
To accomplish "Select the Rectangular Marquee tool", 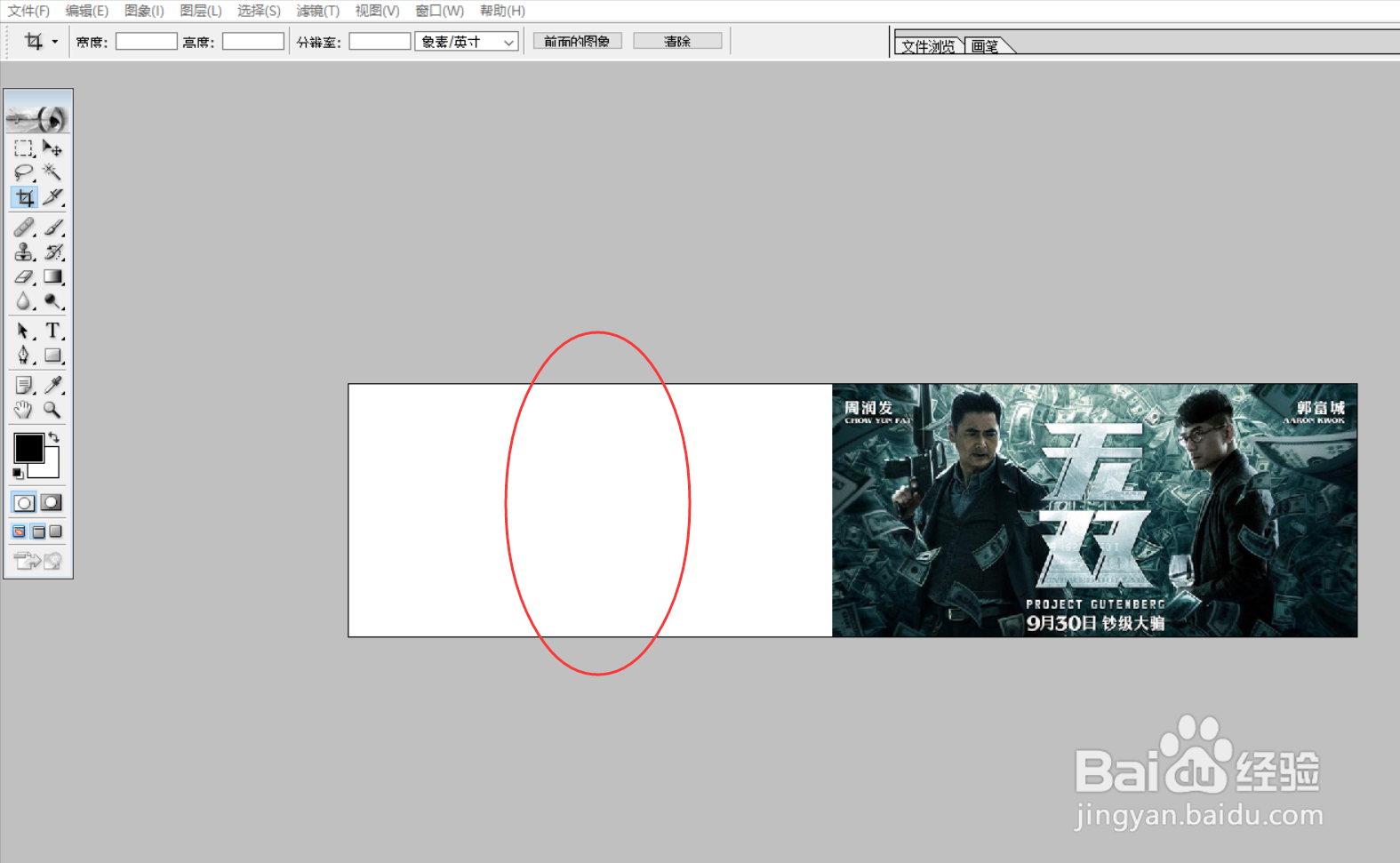I will [x=24, y=148].
